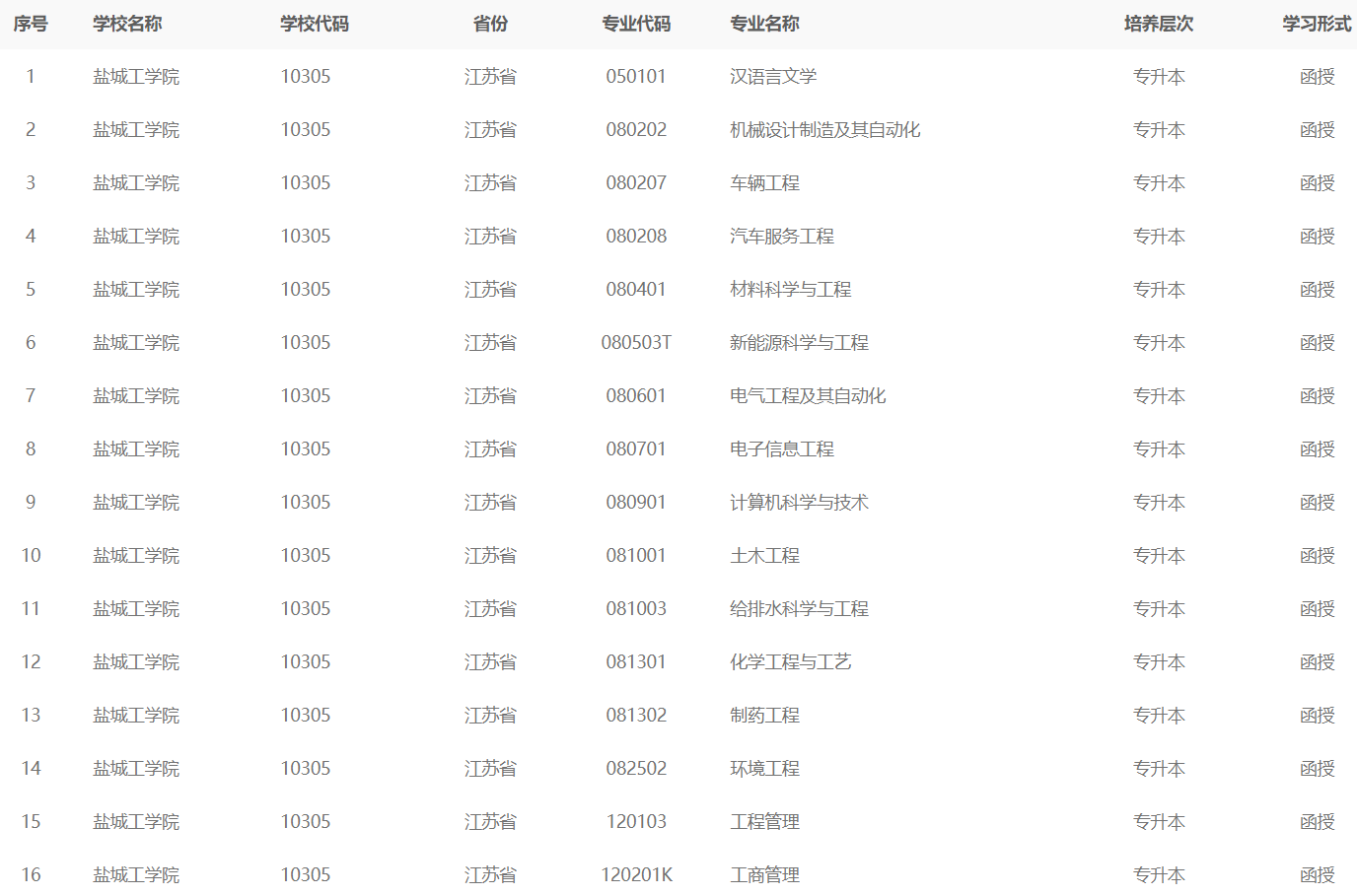Click major code 081302
Image resolution: width=1357 pixels, height=896 pixels.
636,716
